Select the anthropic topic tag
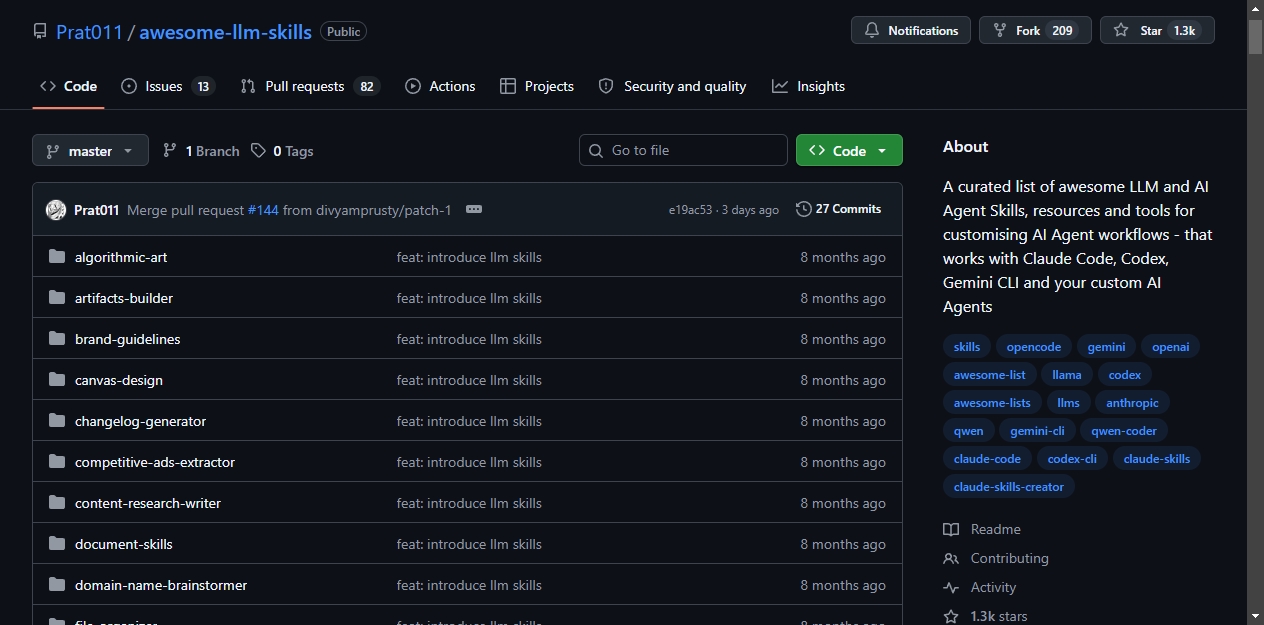The width and height of the screenshot is (1264, 625). (x=1132, y=403)
